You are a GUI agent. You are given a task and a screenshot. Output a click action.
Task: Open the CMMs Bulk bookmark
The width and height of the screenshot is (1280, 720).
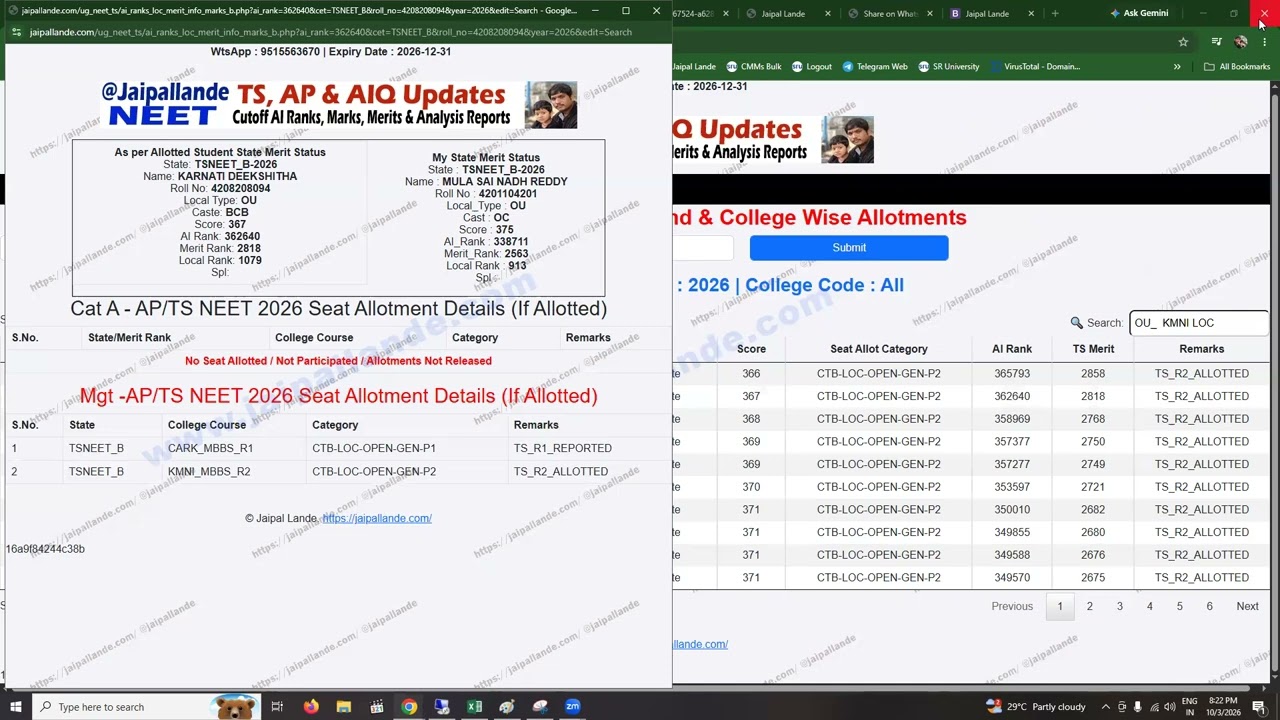click(x=753, y=66)
